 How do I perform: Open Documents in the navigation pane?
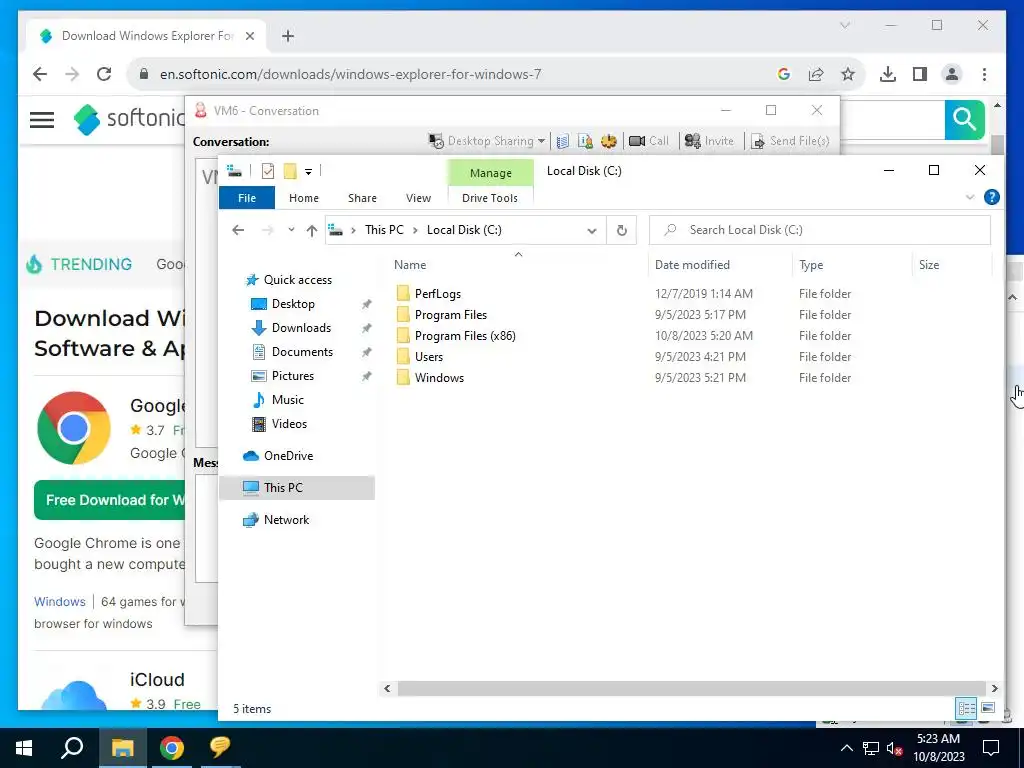302,352
